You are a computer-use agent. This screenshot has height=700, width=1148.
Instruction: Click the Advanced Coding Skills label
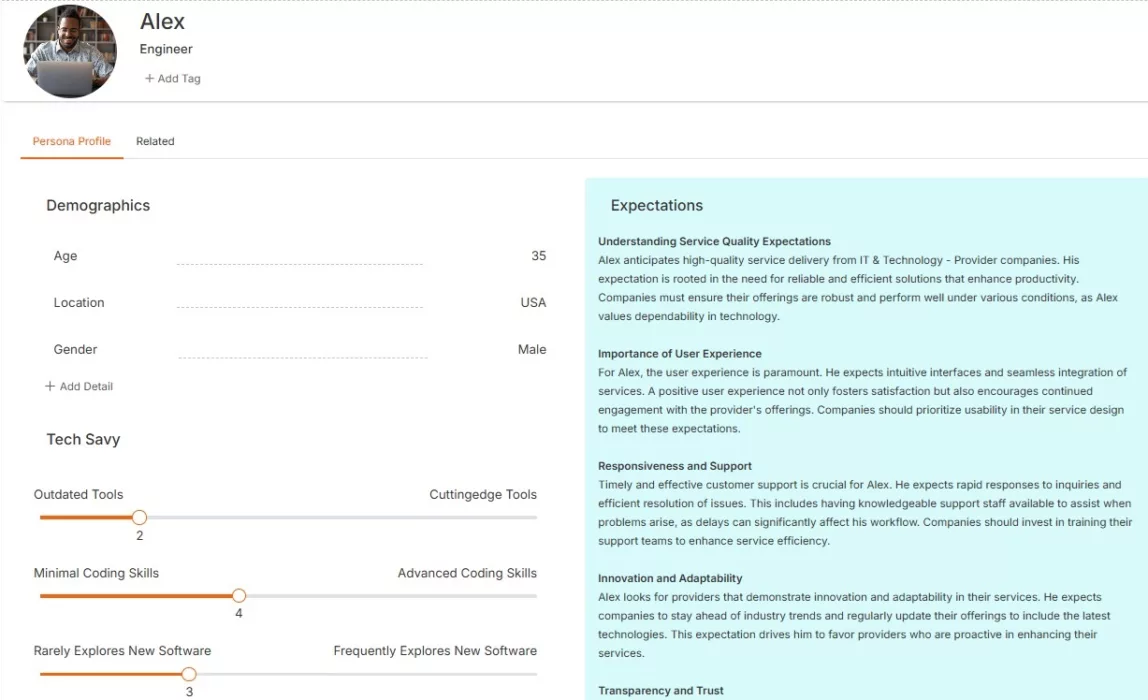tap(467, 573)
